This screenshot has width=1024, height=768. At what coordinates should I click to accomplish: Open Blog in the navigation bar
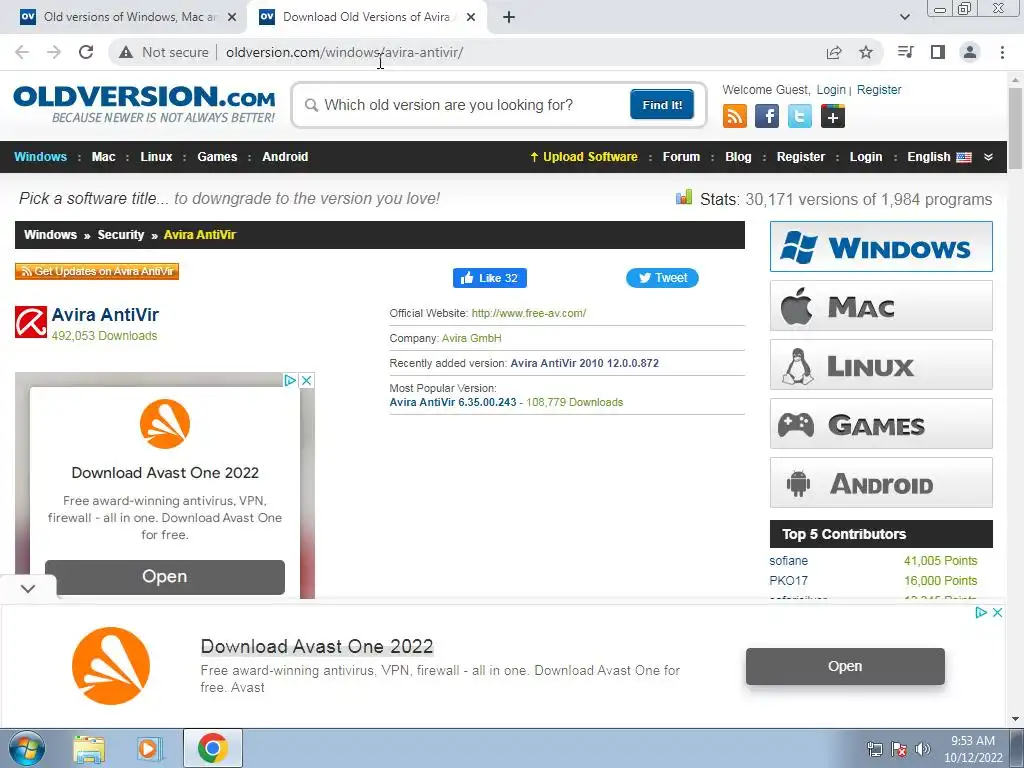coord(738,157)
